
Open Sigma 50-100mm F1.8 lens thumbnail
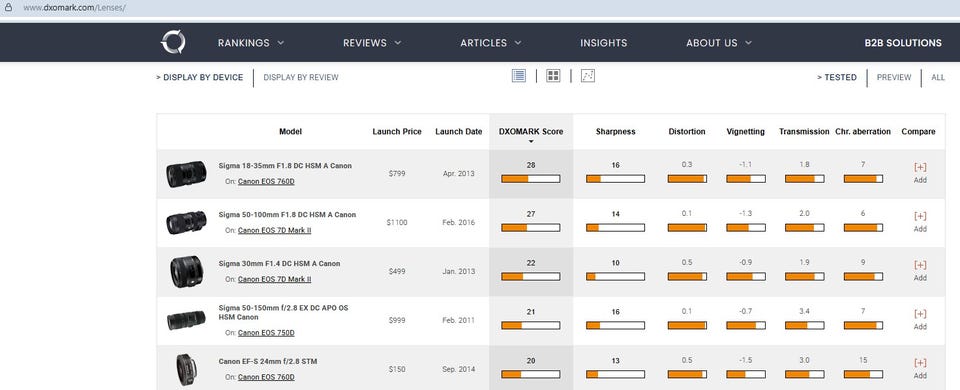(x=186, y=223)
